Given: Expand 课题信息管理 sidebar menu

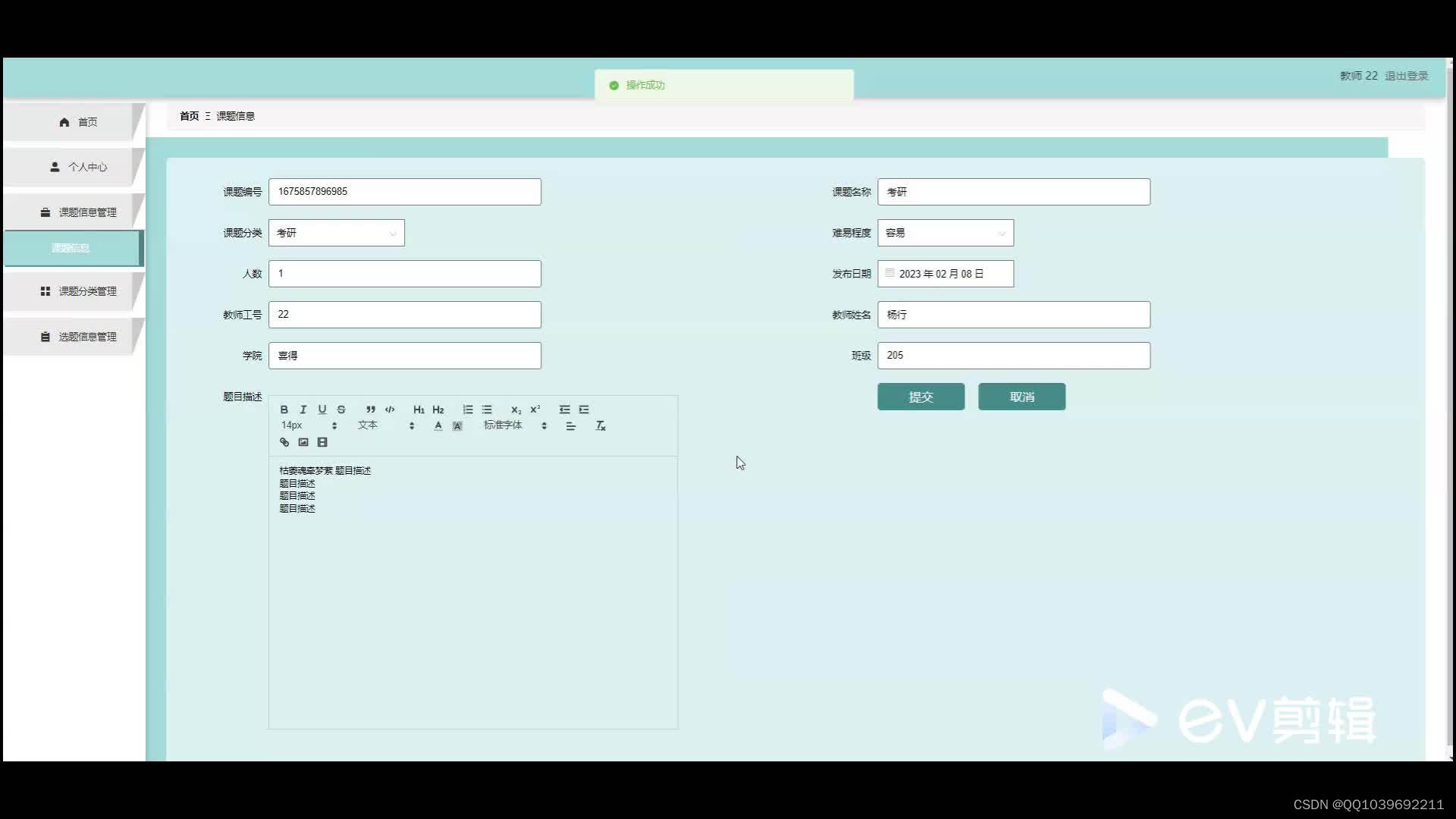Looking at the screenshot, I should [x=74, y=212].
